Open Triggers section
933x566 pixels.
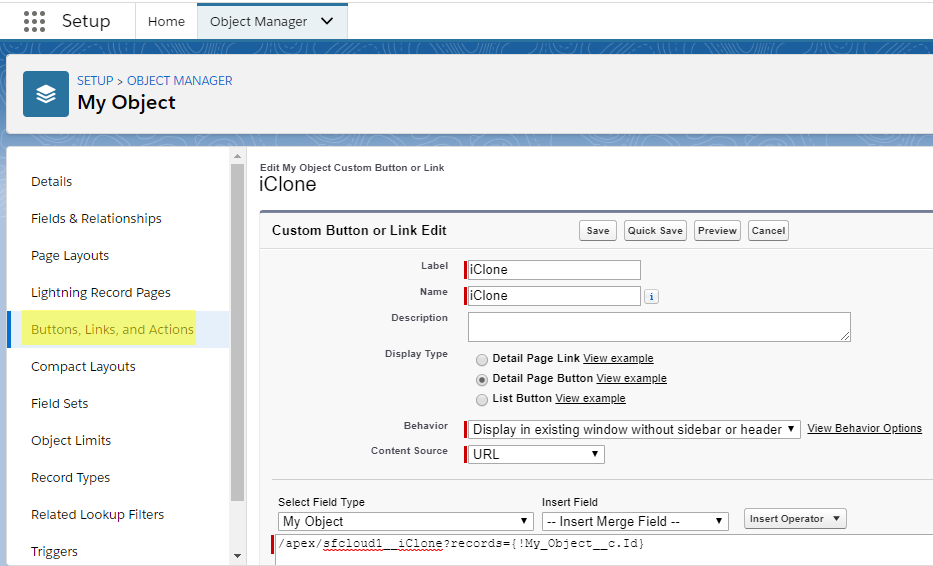click(x=54, y=552)
